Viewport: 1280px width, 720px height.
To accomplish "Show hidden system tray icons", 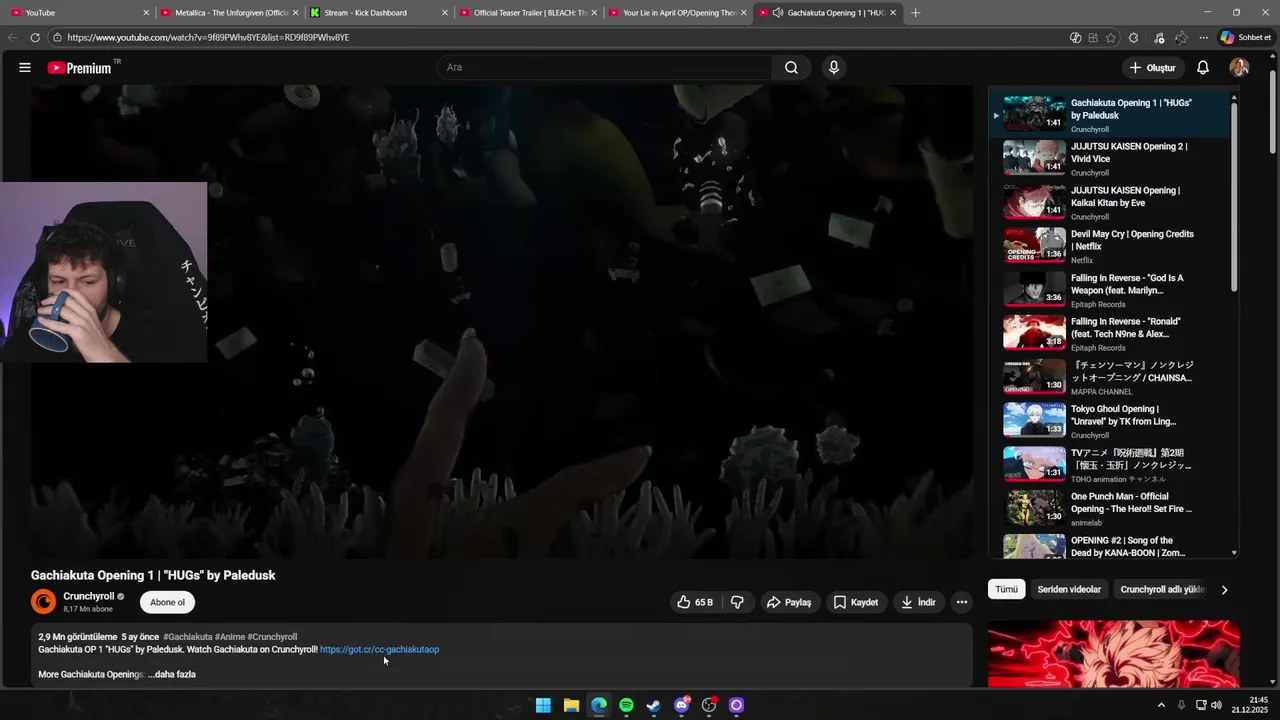I will tap(1161, 705).
